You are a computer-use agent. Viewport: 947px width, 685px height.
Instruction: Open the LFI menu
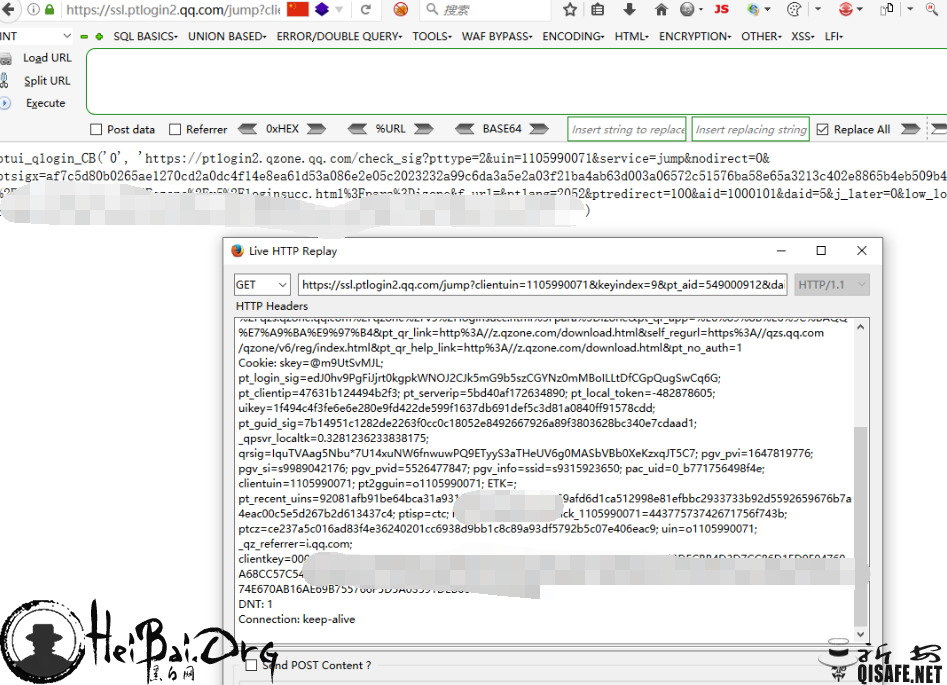(834, 36)
